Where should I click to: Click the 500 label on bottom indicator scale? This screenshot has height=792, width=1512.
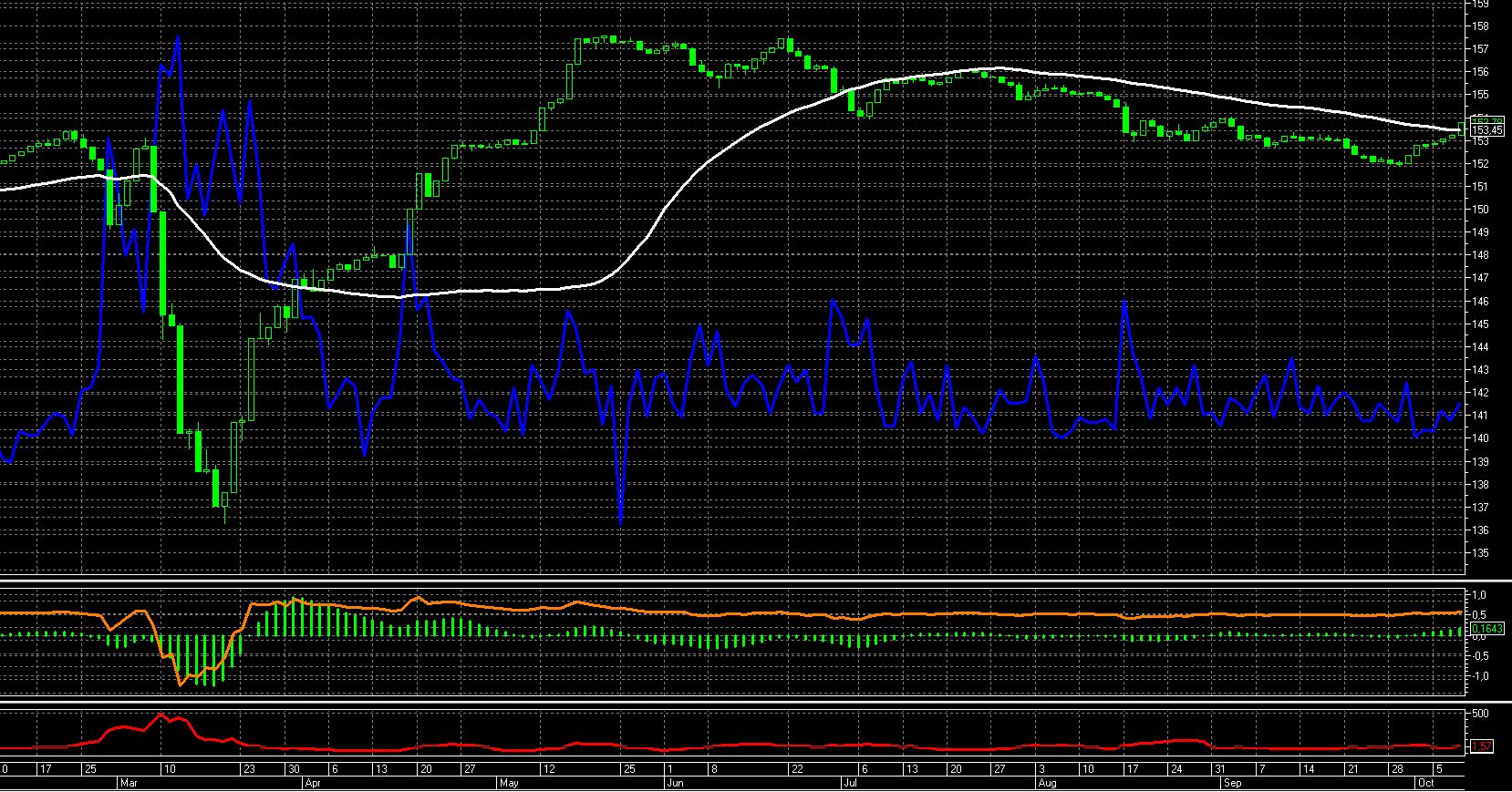(x=1480, y=714)
